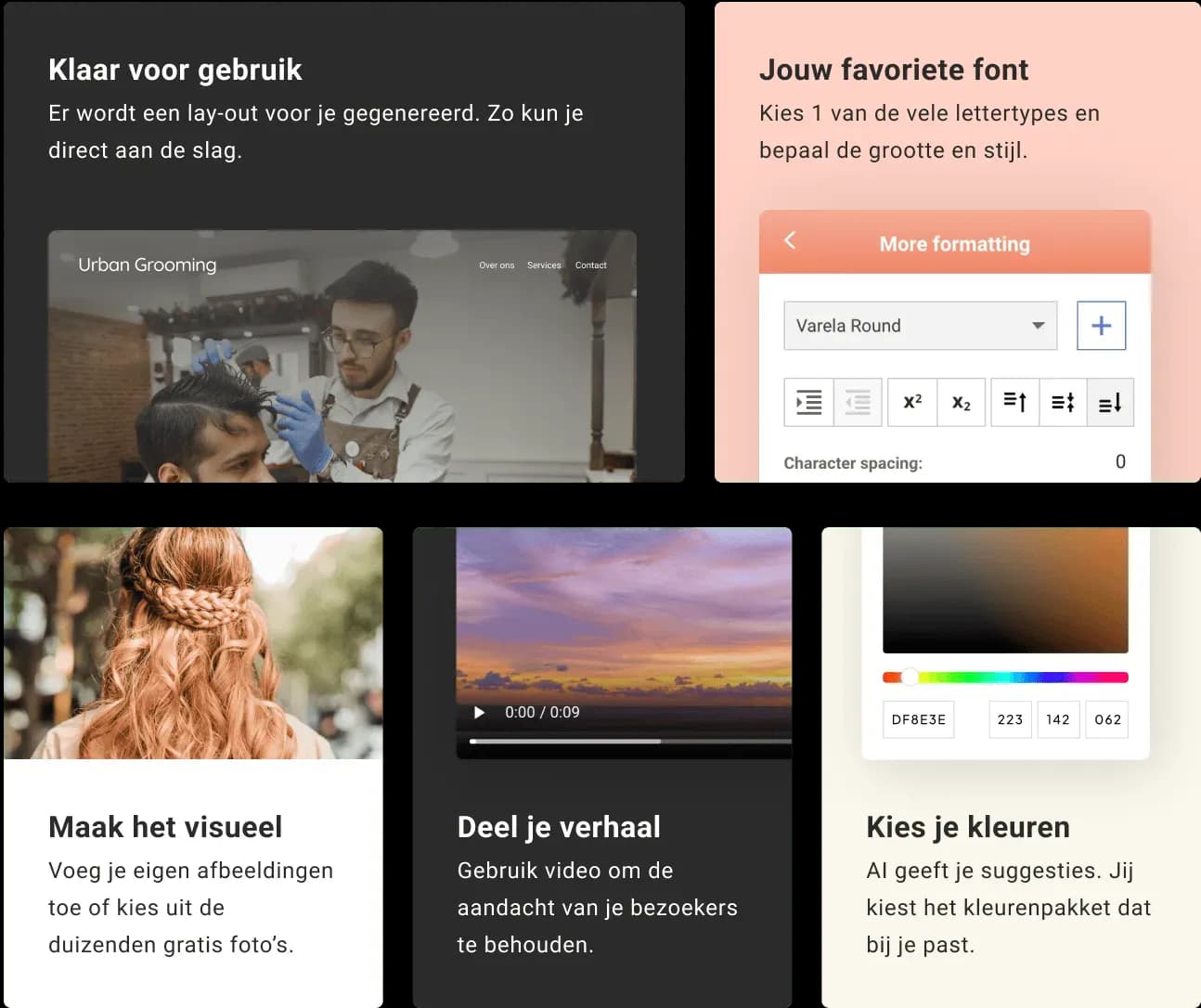Go back from the More formatting panel
The width and height of the screenshot is (1201, 1008).
[790, 240]
